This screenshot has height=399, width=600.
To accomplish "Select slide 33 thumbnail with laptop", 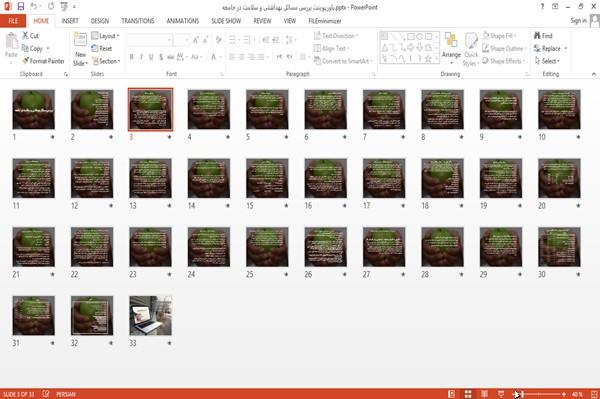I will [150, 315].
